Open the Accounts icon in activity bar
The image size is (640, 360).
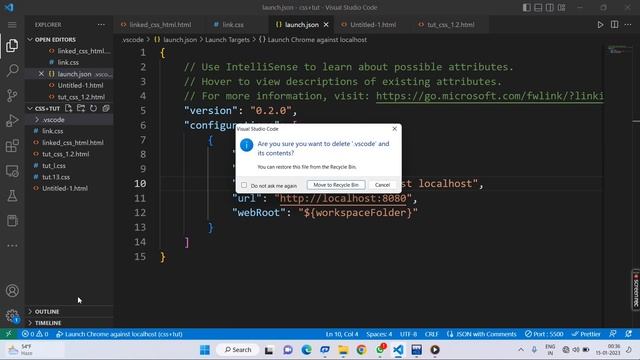12,291
